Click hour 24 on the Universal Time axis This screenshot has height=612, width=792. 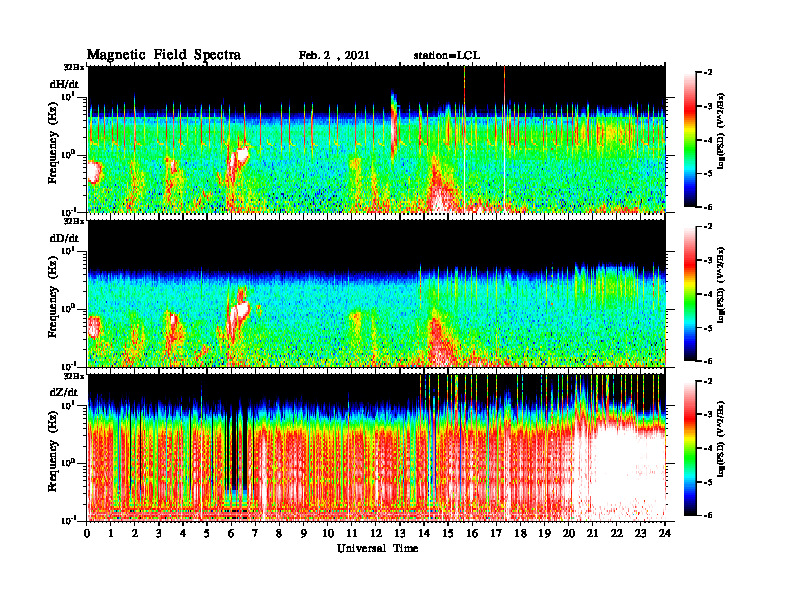tap(665, 533)
